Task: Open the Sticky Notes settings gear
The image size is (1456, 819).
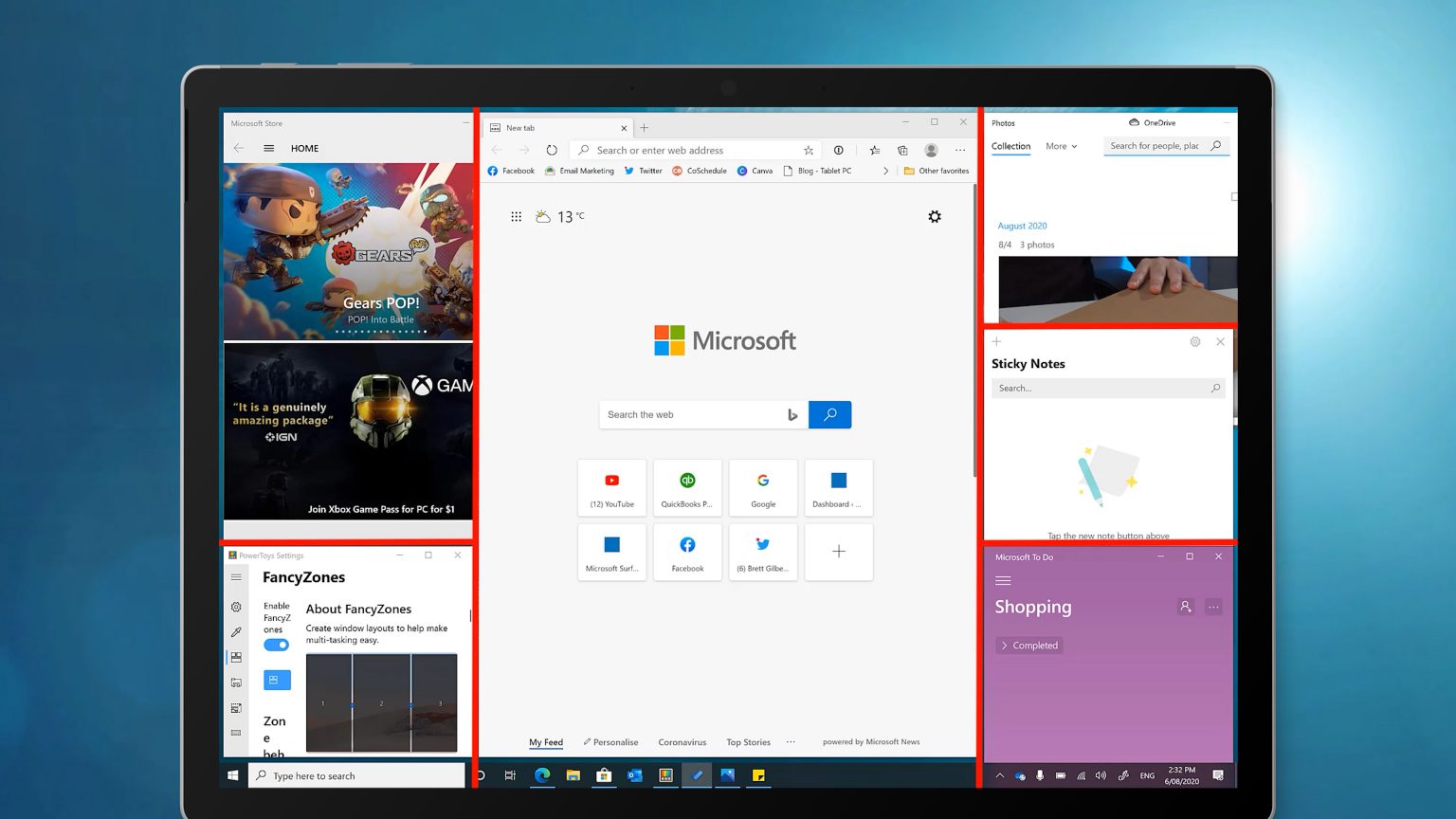Action: pos(1195,341)
